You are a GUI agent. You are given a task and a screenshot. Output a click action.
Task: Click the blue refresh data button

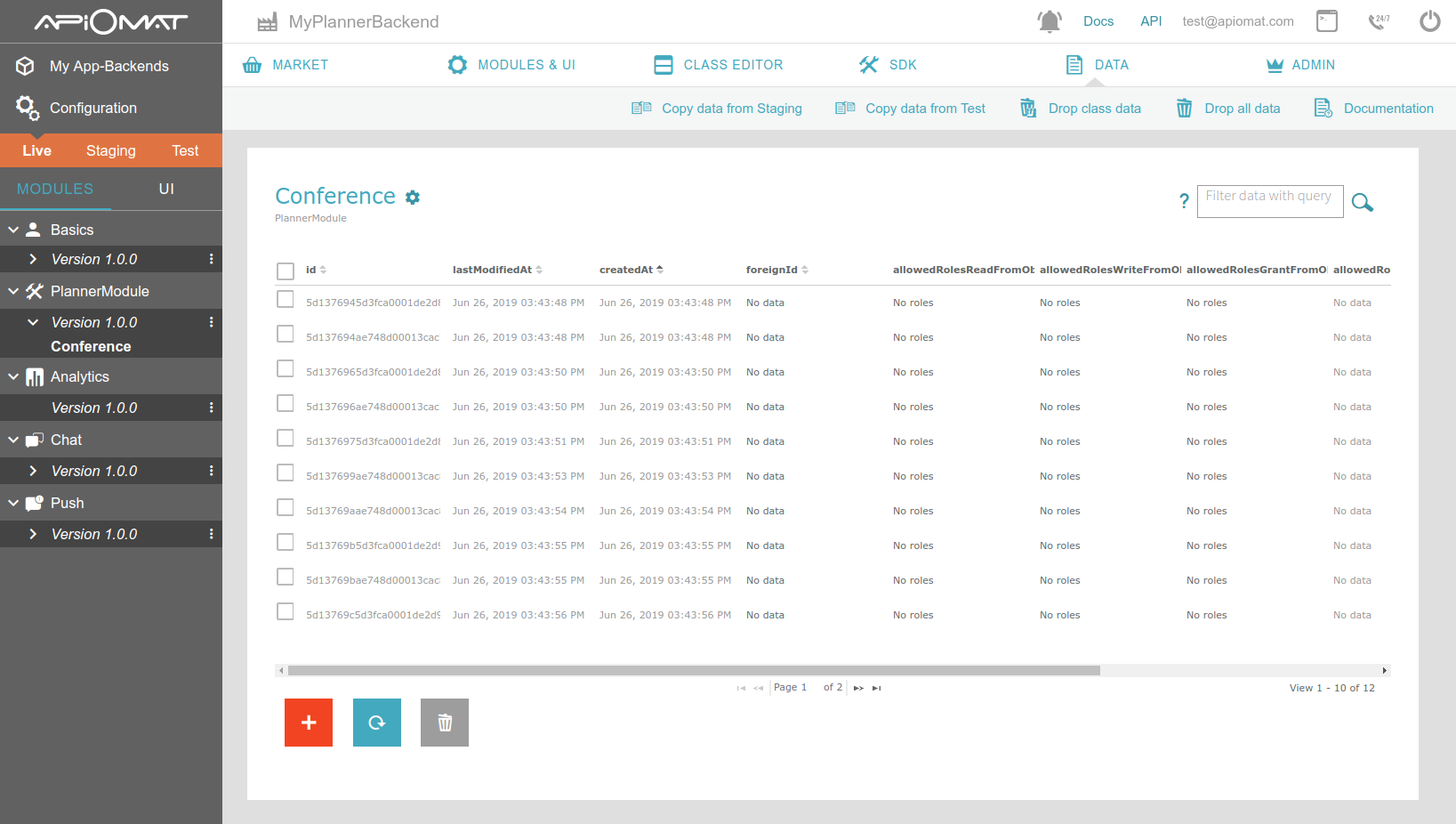[x=377, y=723]
